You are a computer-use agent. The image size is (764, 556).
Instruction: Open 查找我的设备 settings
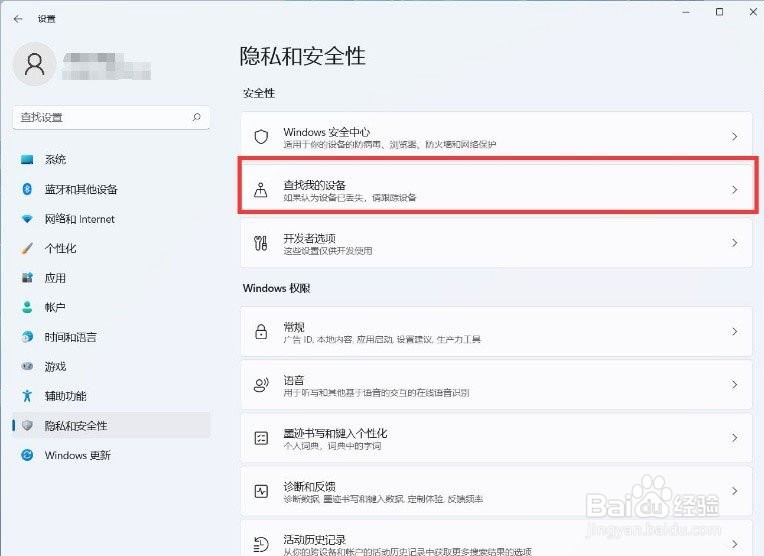[497, 190]
